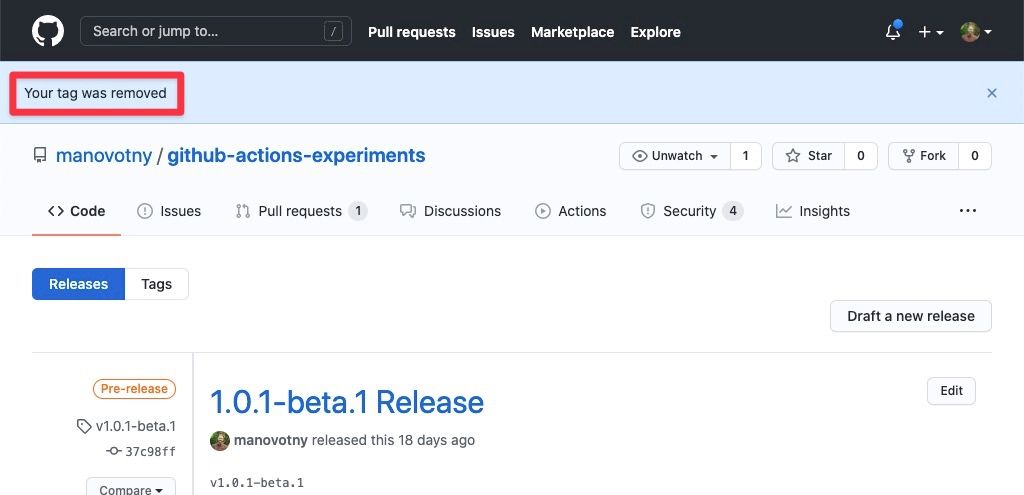Show more tabs via three-dots icon
Viewport: 1024px width, 495px height.
tap(968, 210)
